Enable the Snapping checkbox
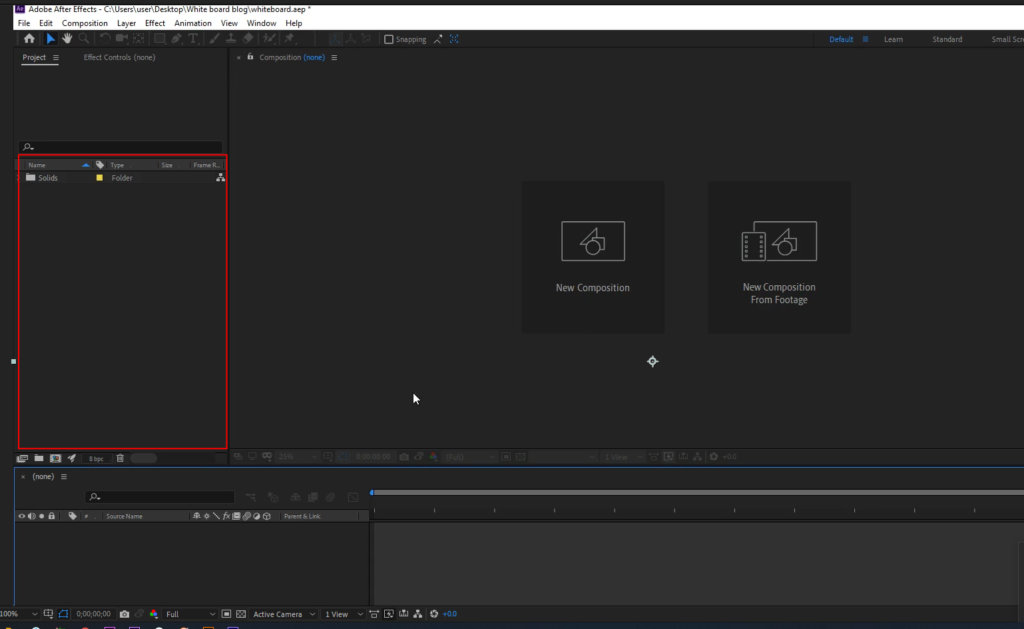 pos(388,38)
